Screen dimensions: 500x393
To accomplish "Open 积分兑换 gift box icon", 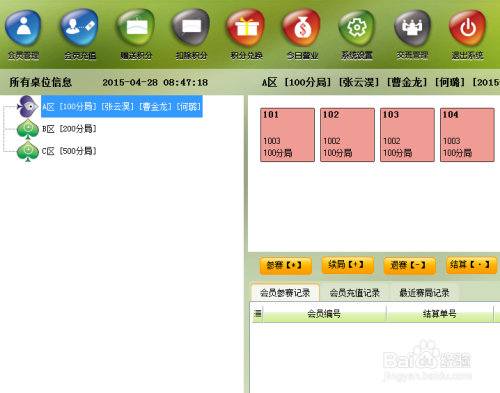I will [246, 28].
